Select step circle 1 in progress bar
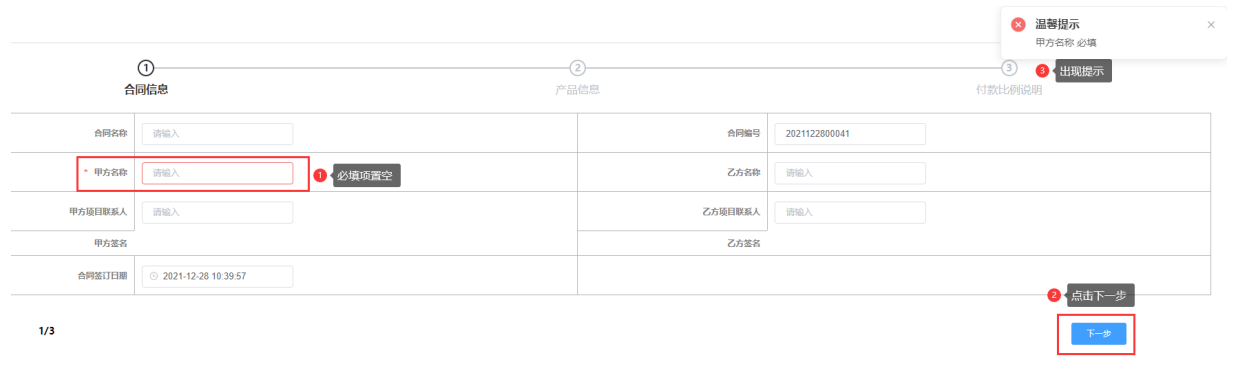Image resolution: width=1239 pixels, height=371 pixels. click(x=145, y=67)
